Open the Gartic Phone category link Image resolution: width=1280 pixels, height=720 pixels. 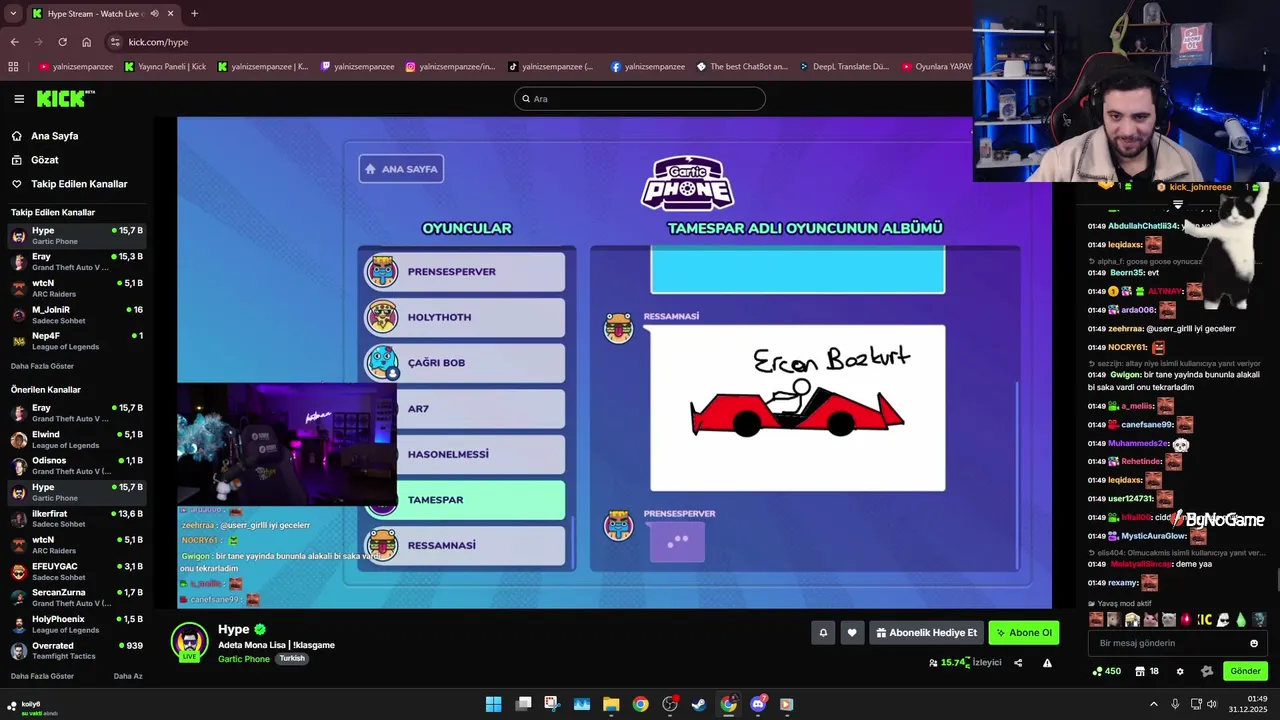244,659
